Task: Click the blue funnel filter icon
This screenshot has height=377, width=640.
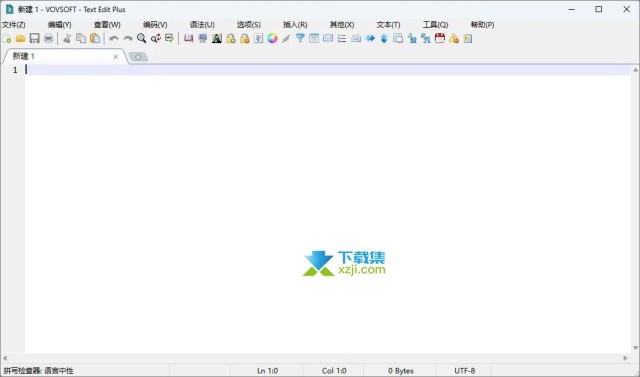Action: [x=300, y=39]
